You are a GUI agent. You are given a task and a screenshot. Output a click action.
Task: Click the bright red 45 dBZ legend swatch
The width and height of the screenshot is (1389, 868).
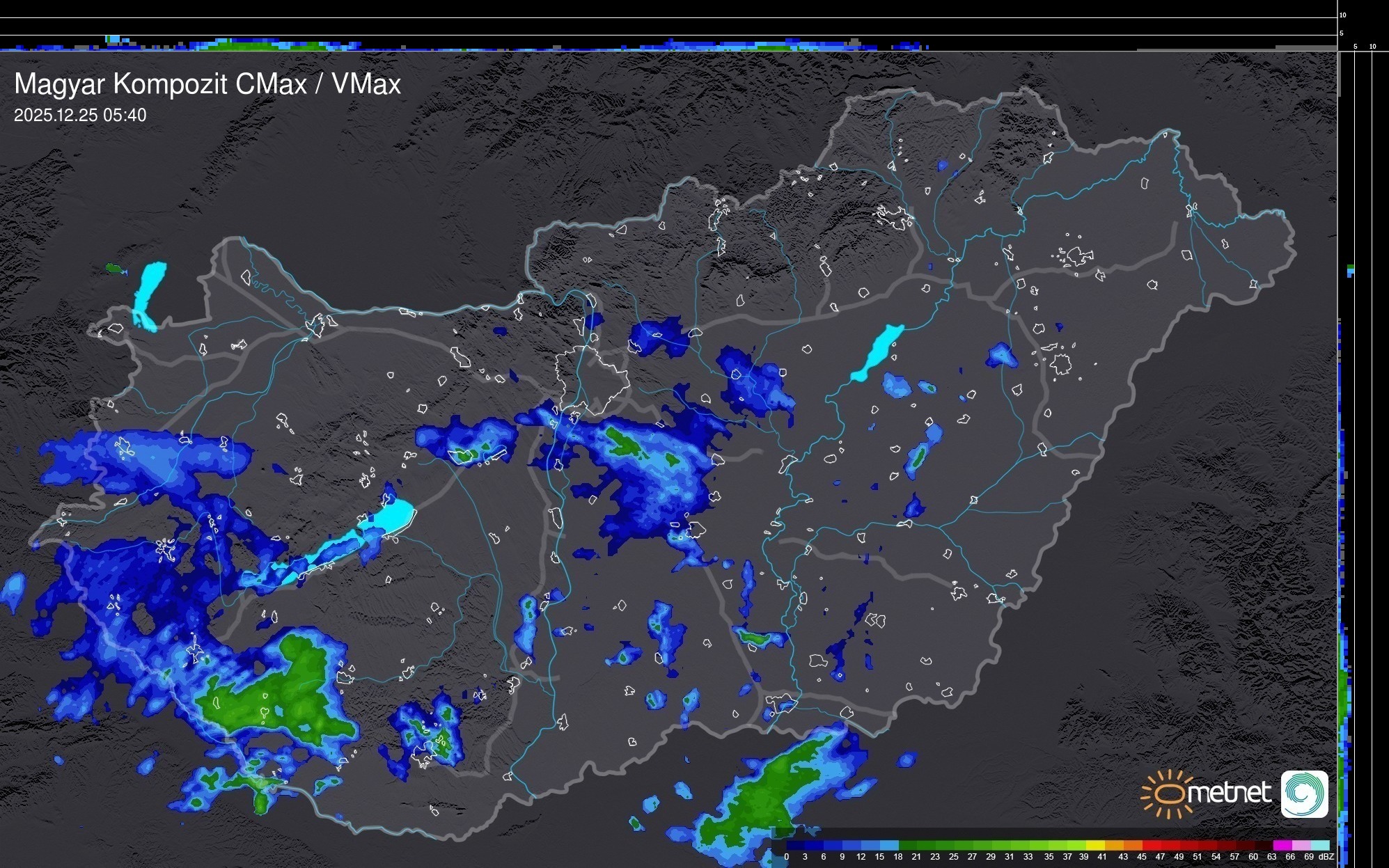tap(1151, 845)
